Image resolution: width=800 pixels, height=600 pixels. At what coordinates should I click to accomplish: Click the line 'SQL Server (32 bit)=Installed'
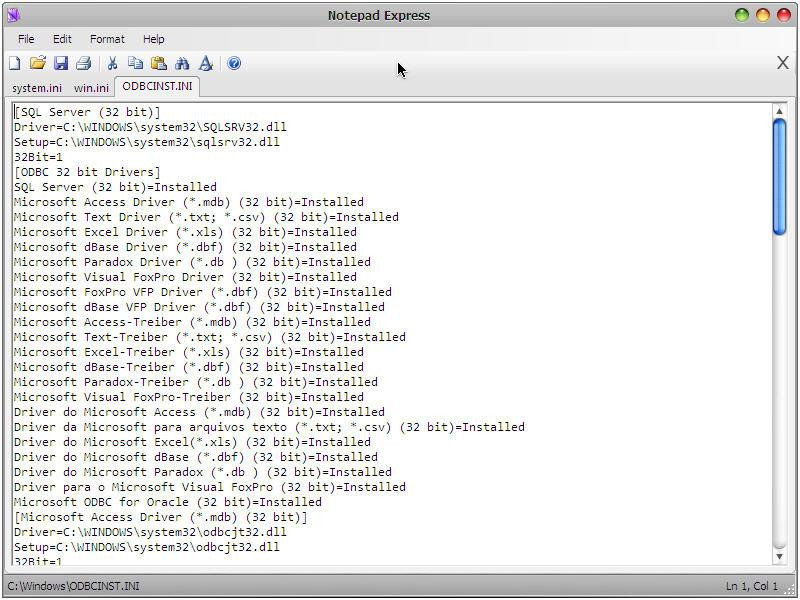pyautogui.click(x=115, y=187)
